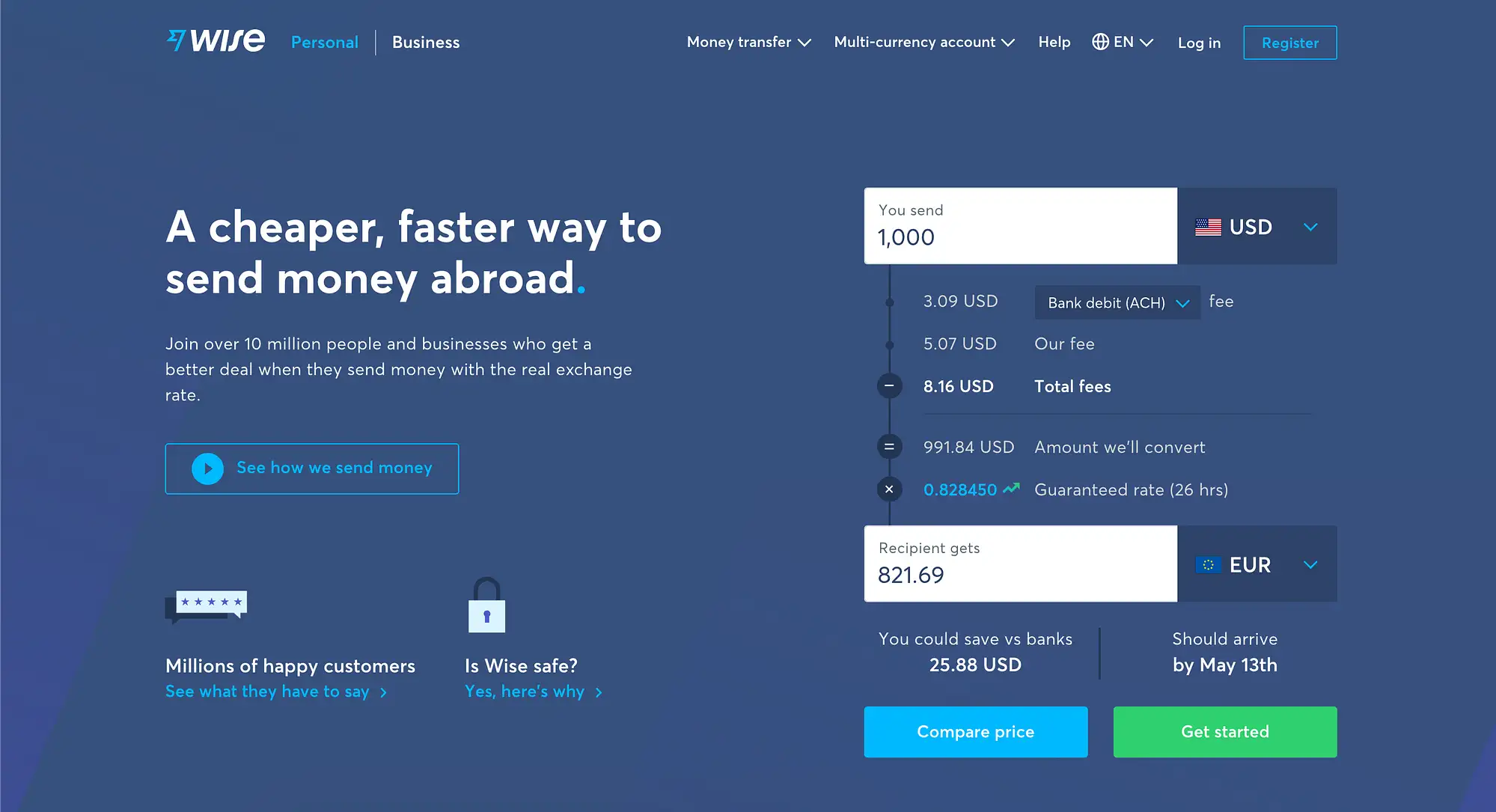Screen dimensions: 1496x812
Task: Select the Business tab
Action: click(x=425, y=42)
